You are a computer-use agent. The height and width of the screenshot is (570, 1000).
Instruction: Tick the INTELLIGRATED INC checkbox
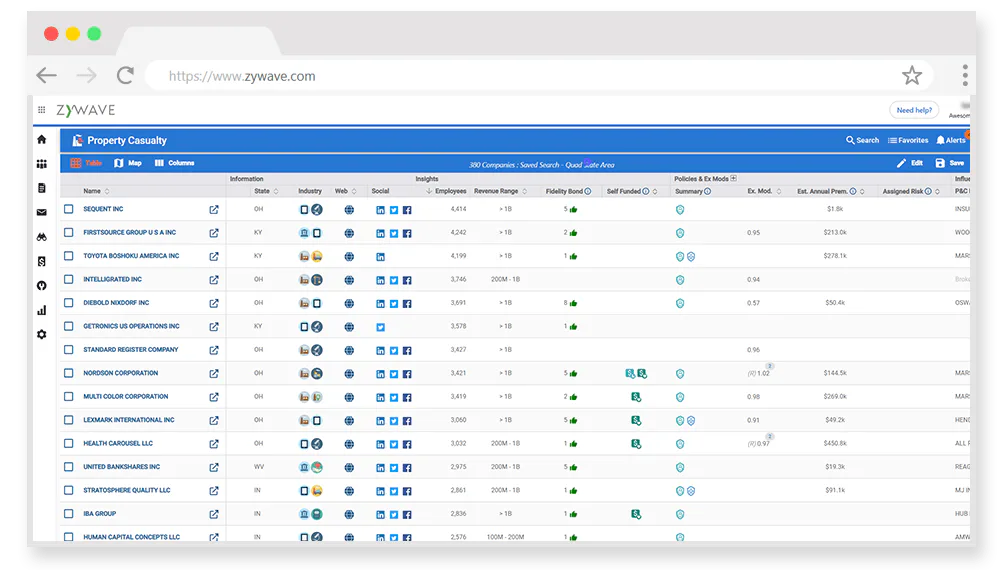pos(69,279)
